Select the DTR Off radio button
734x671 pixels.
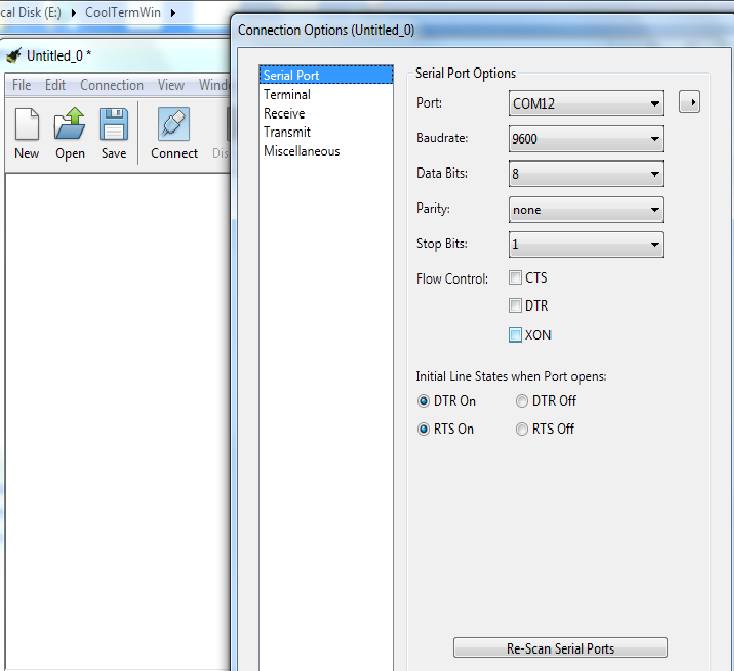tap(522, 401)
